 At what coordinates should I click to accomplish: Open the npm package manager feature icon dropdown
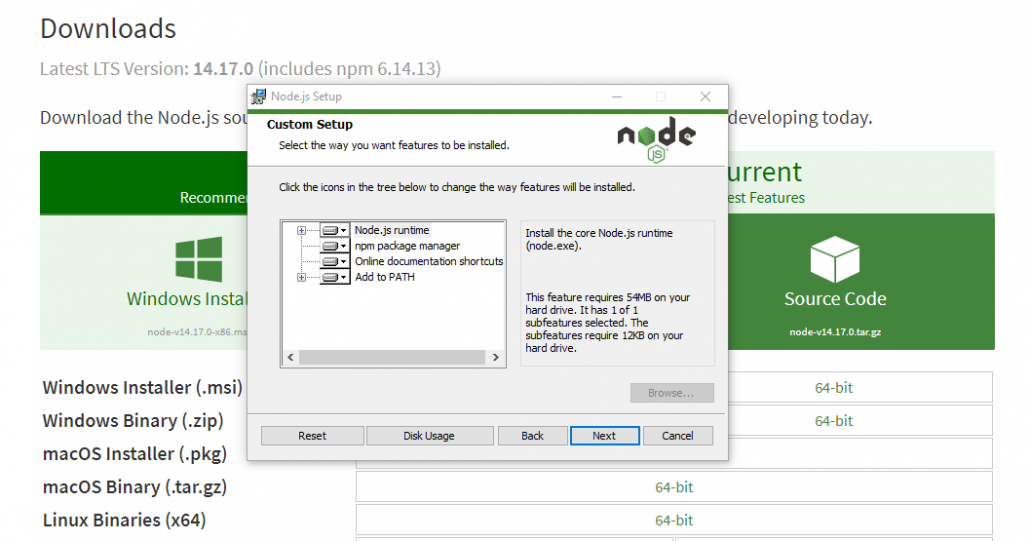[344, 246]
